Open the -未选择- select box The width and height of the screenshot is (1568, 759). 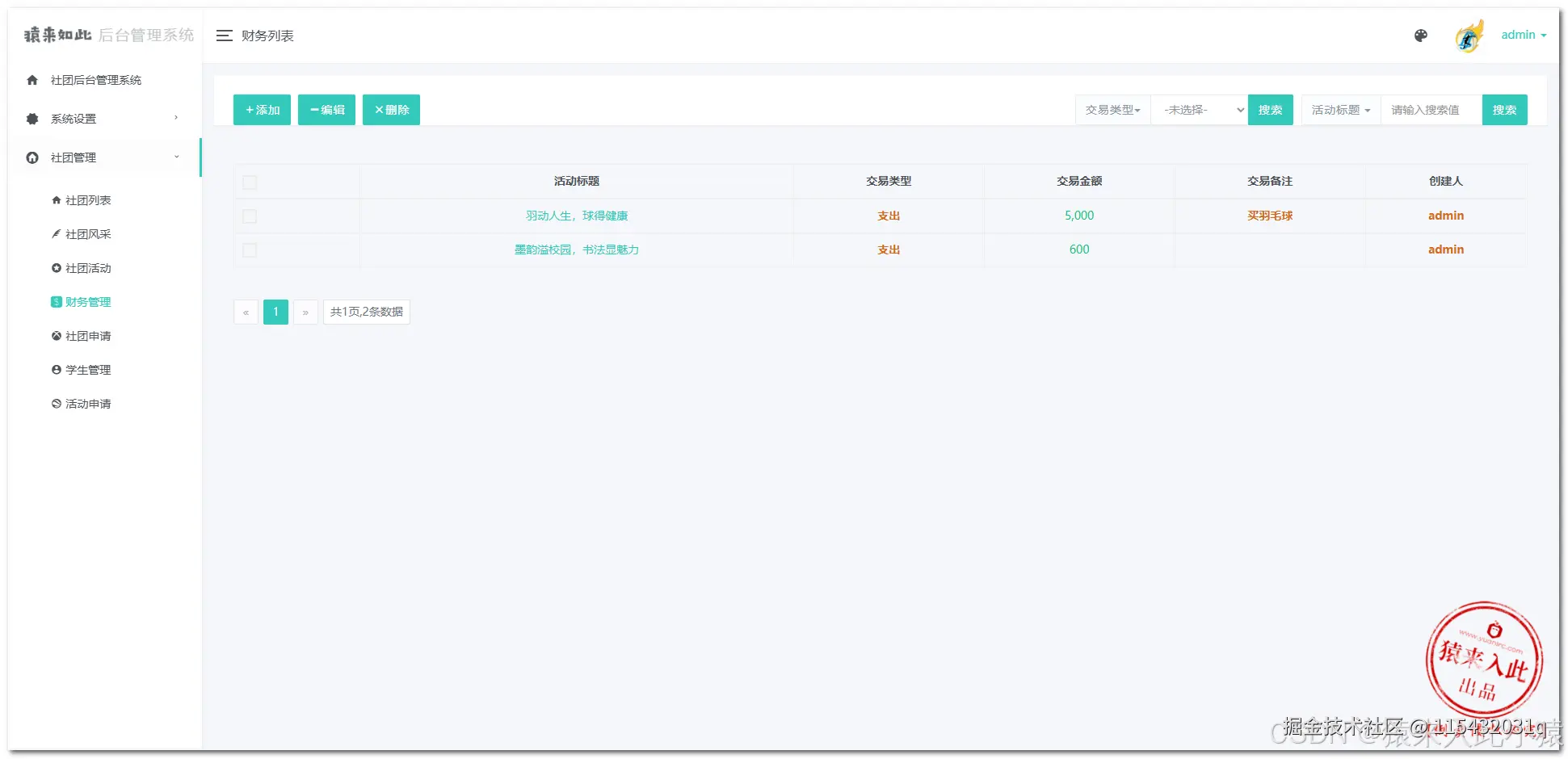(1200, 110)
